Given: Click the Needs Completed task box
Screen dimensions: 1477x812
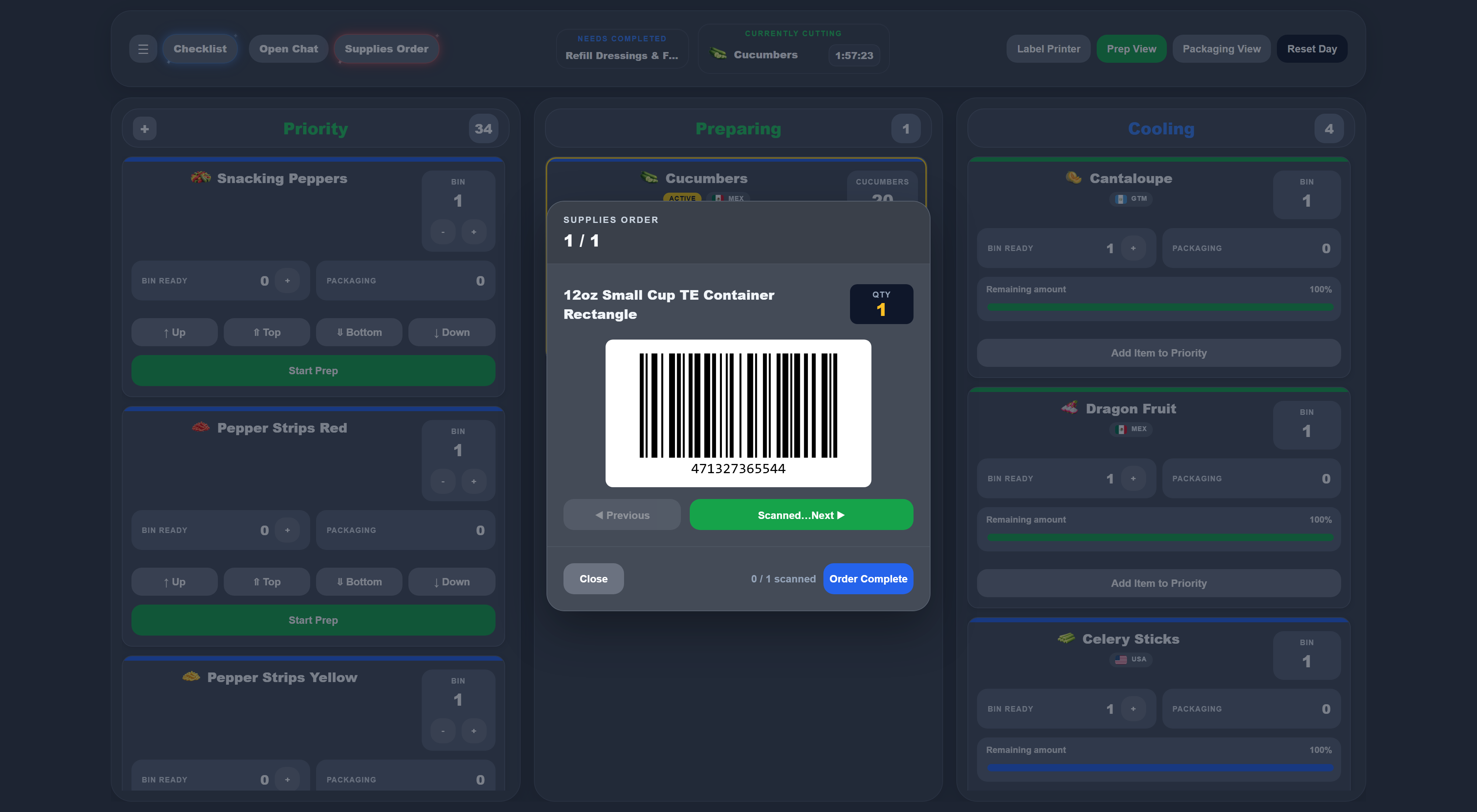Looking at the screenshot, I should pyautogui.click(x=622, y=49).
